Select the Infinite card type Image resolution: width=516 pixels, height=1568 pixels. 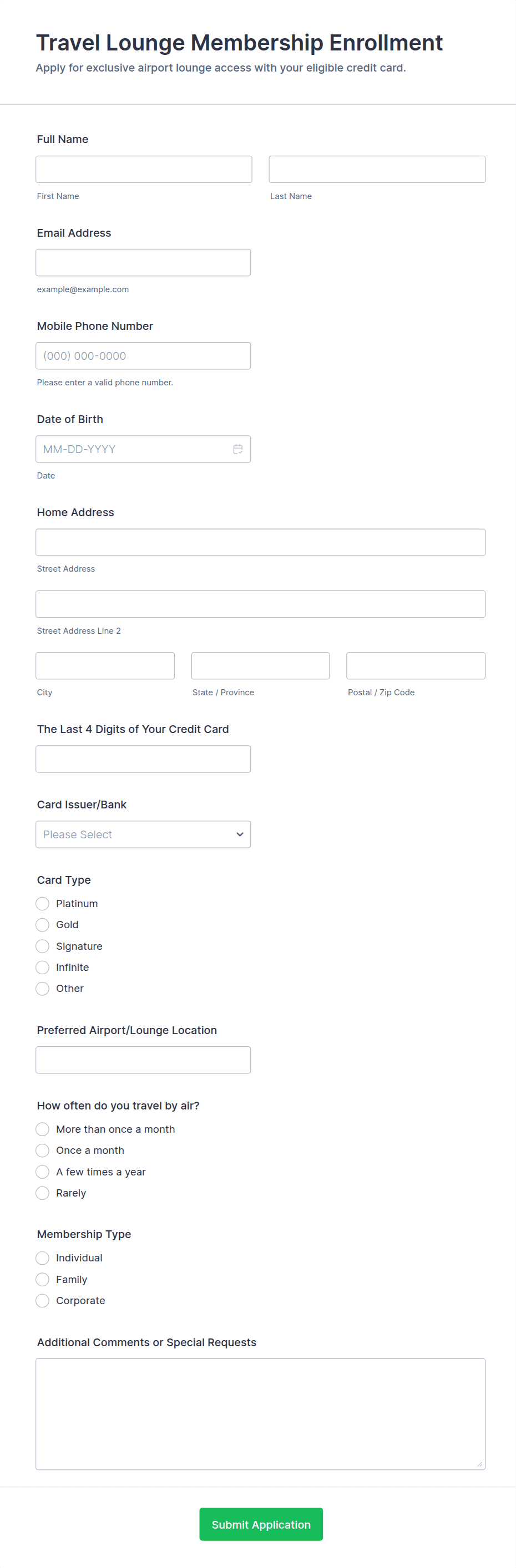pyautogui.click(x=43, y=968)
